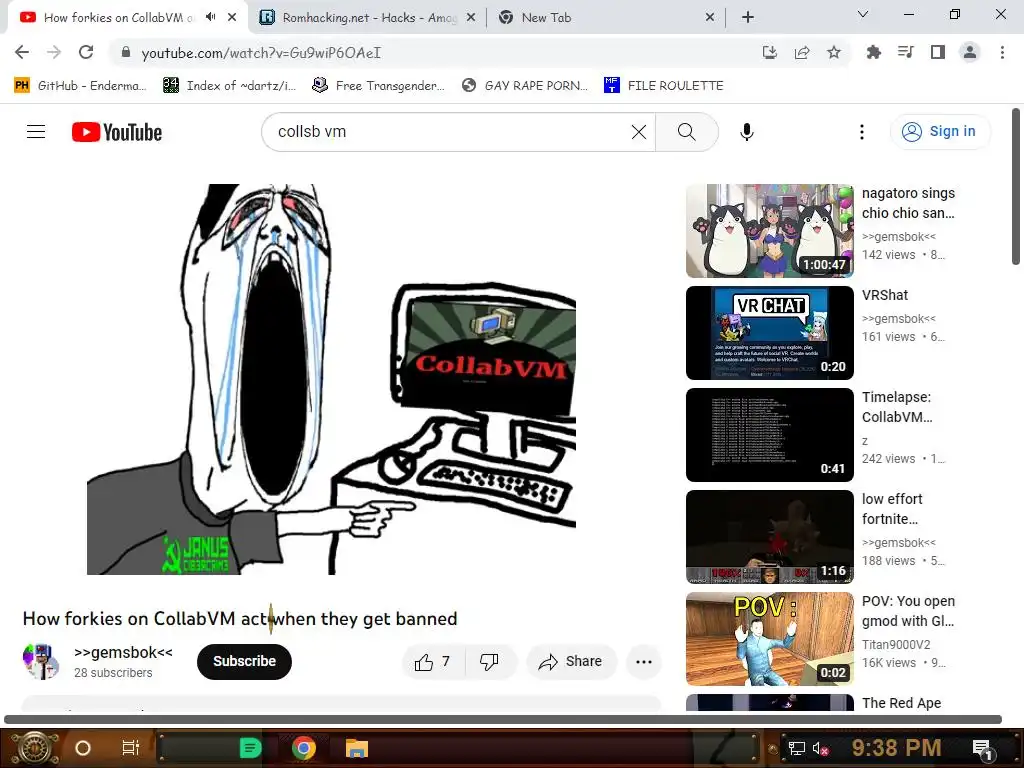Click the Sign in button
This screenshot has height=768, width=1024.
[940, 131]
